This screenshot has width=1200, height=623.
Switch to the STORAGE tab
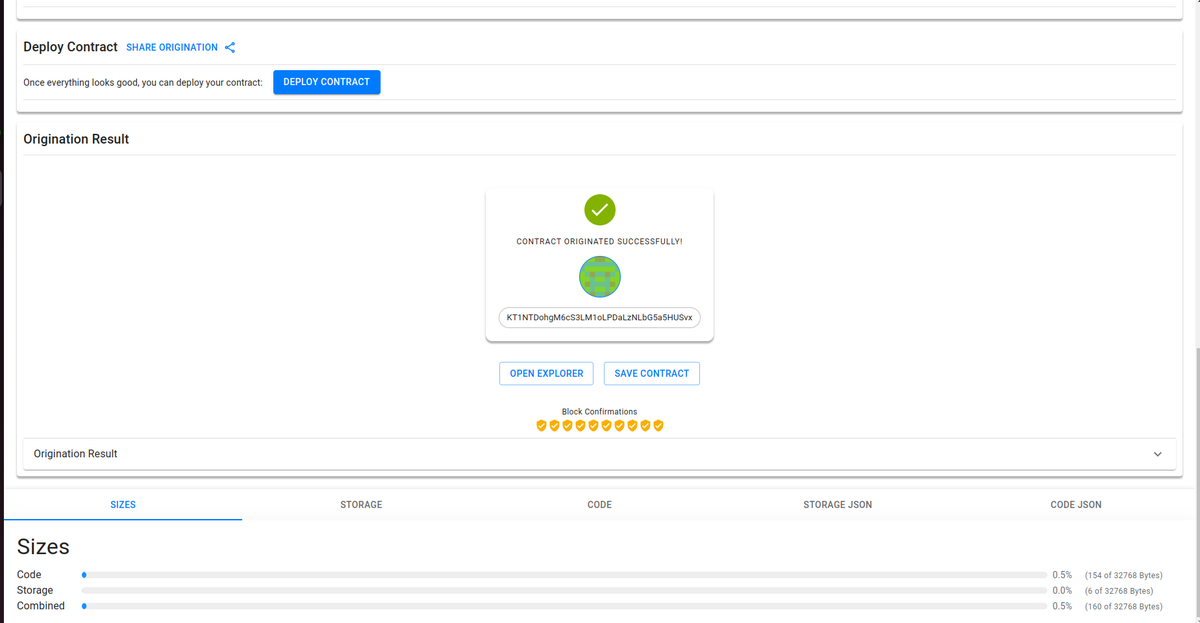point(361,505)
